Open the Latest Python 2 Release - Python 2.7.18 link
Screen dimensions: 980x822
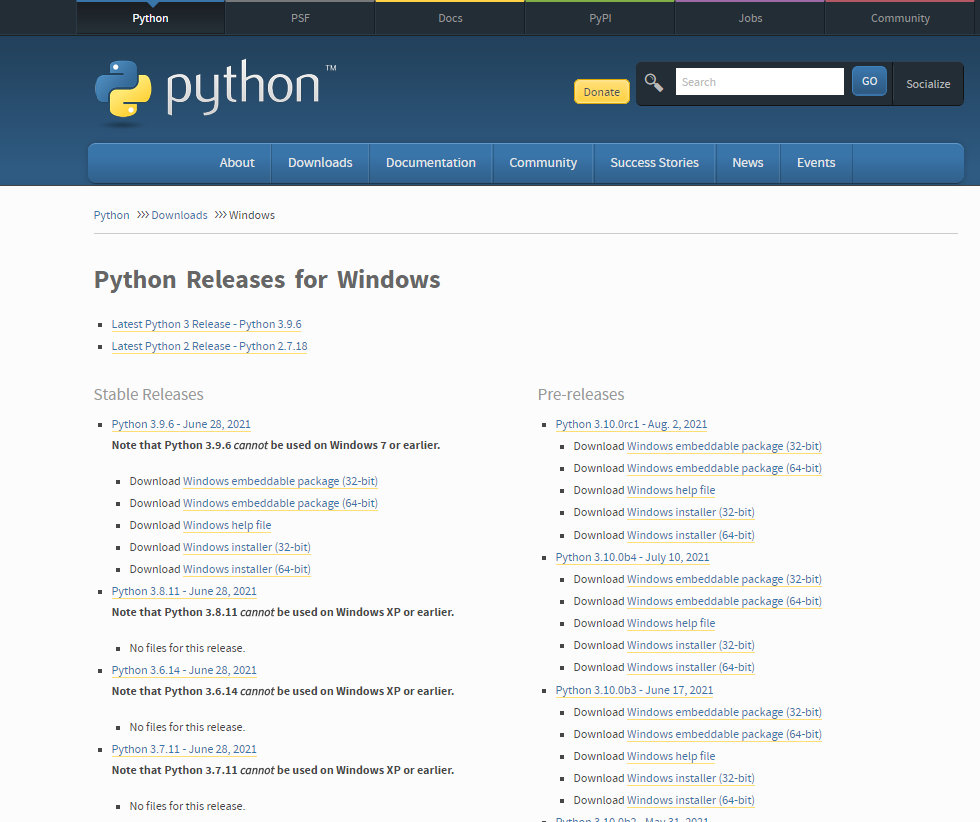point(209,346)
